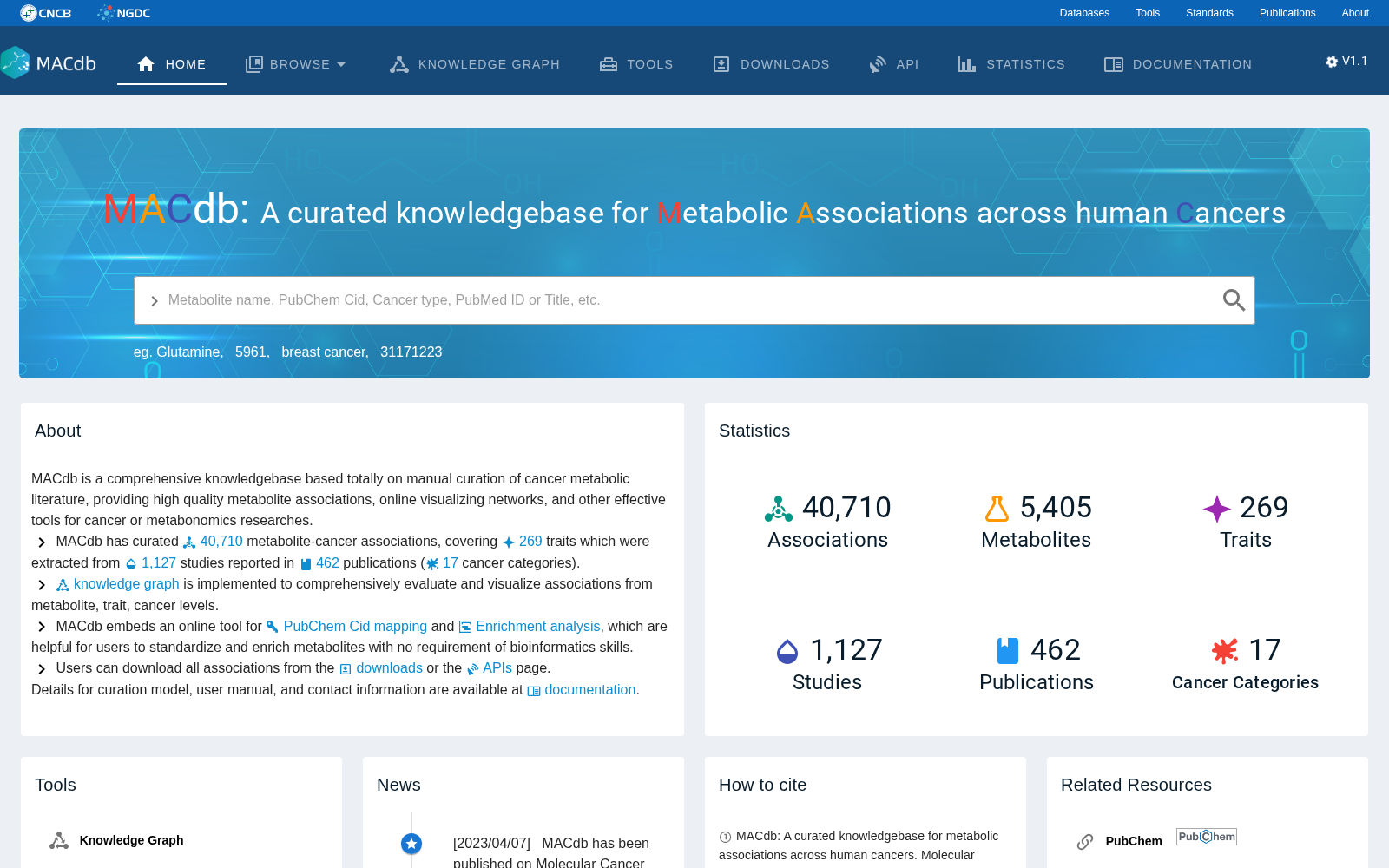Click the Associations network icon in Statistics

(x=779, y=509)
